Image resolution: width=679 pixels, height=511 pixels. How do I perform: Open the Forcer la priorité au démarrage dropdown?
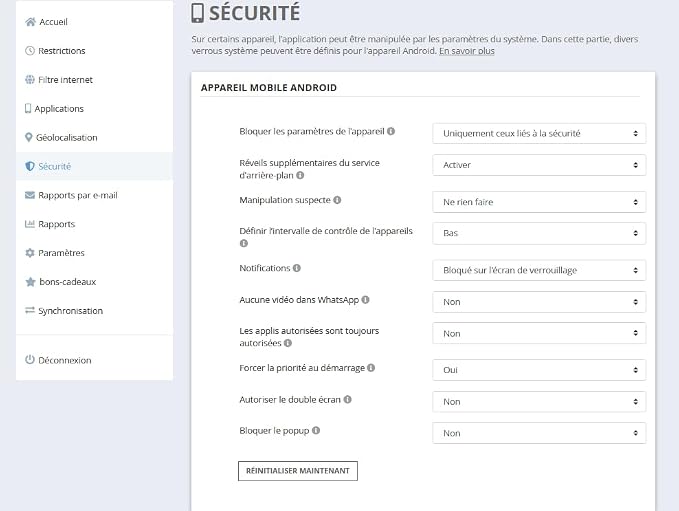[539, 370]
